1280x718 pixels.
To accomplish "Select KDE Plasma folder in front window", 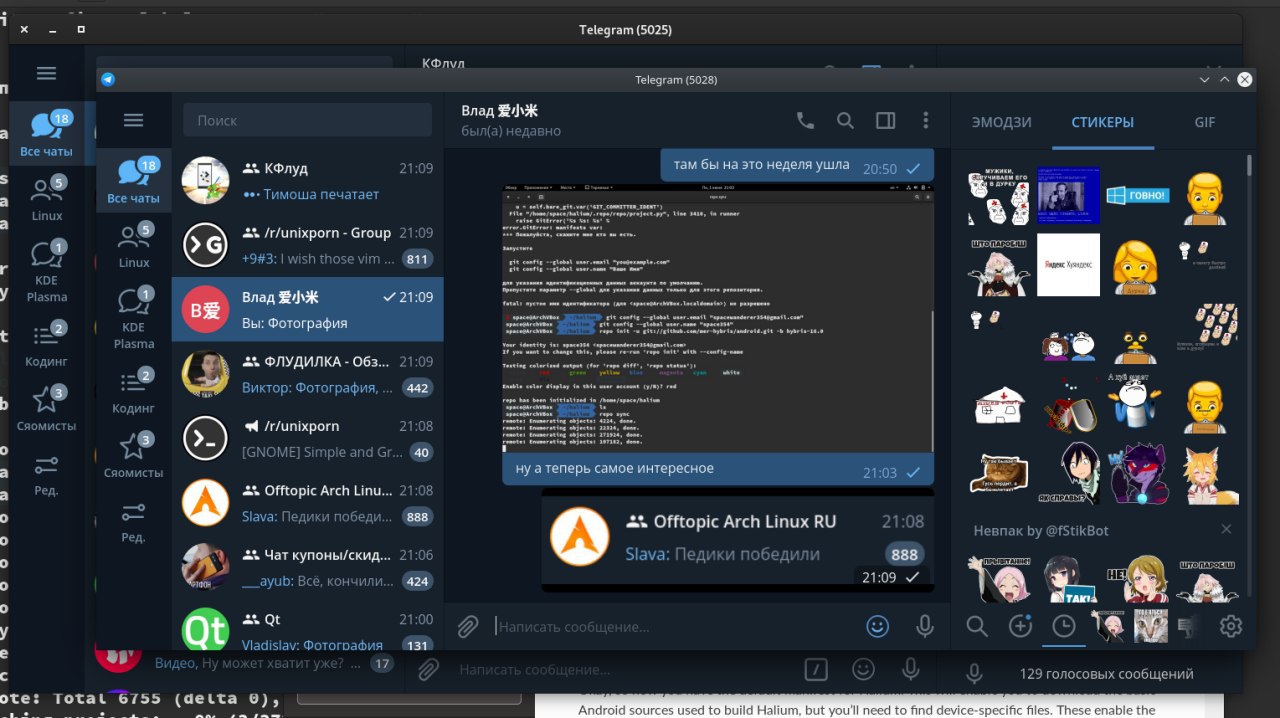I will (133, 318).
